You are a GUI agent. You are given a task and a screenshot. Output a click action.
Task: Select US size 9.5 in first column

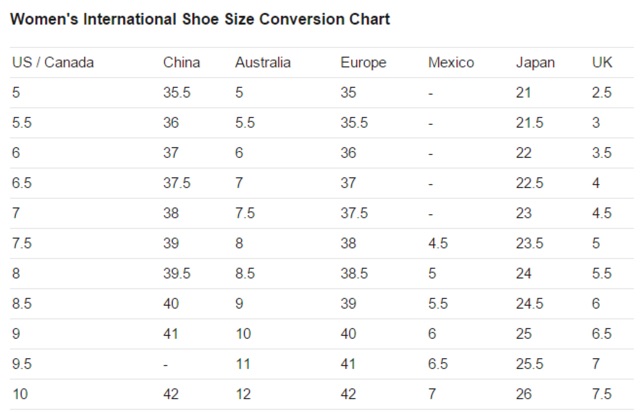point(22,364)
